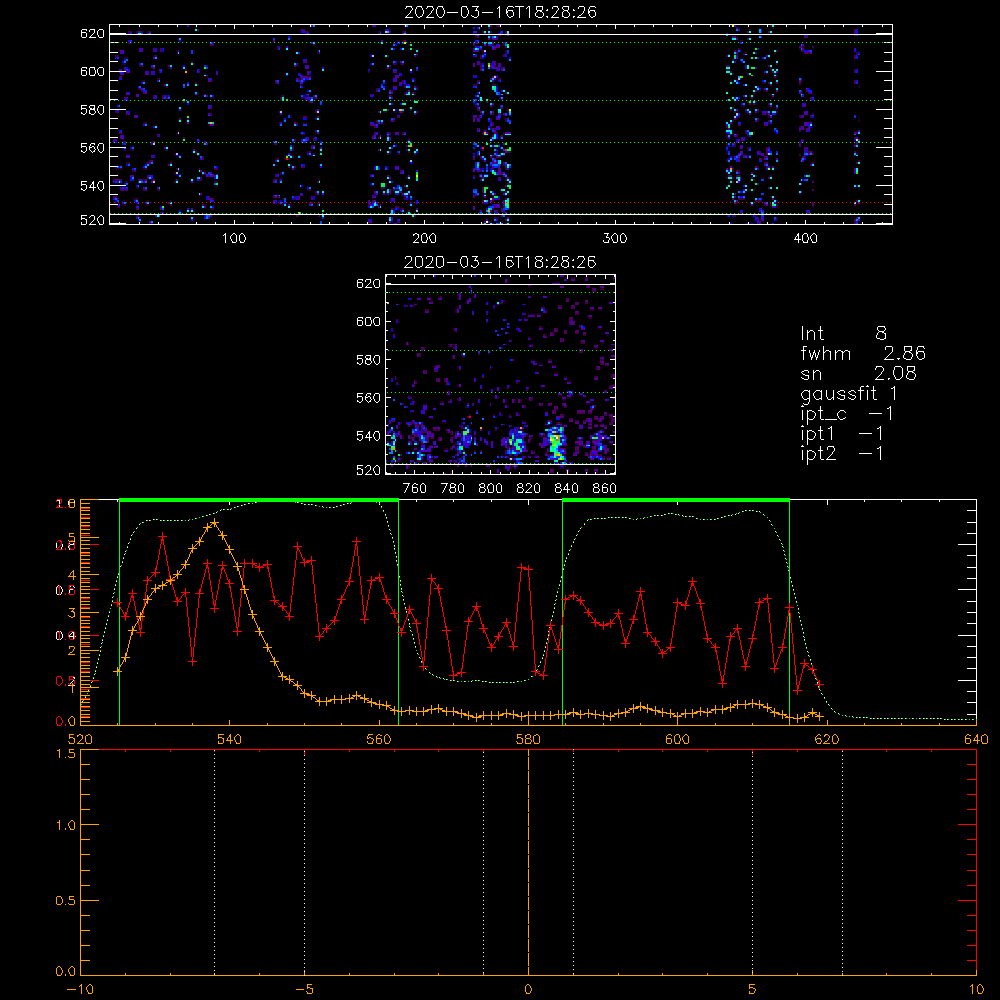Select the 'ipt_c -1' readout text
Screen dimensions: 1000x1000
tap(847, 414)
